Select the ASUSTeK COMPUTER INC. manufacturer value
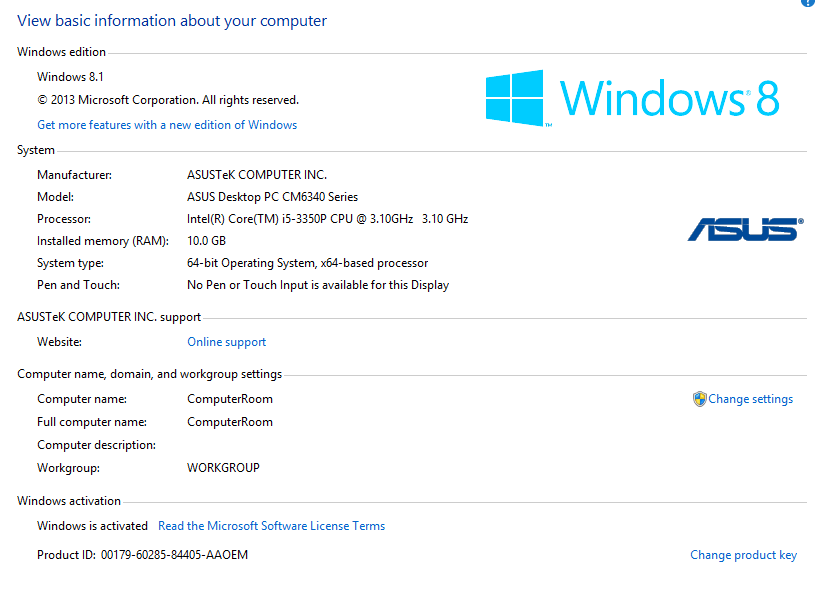816x609 pixels. [x=257, y=175]
